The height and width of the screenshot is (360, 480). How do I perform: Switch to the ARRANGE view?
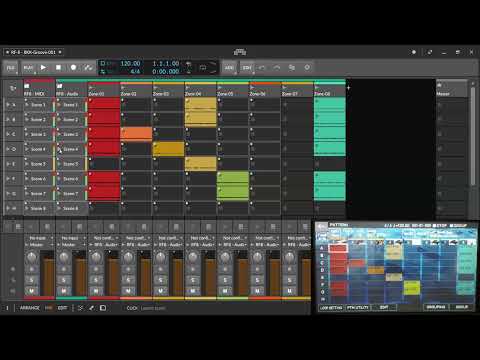tap(29, 308)
